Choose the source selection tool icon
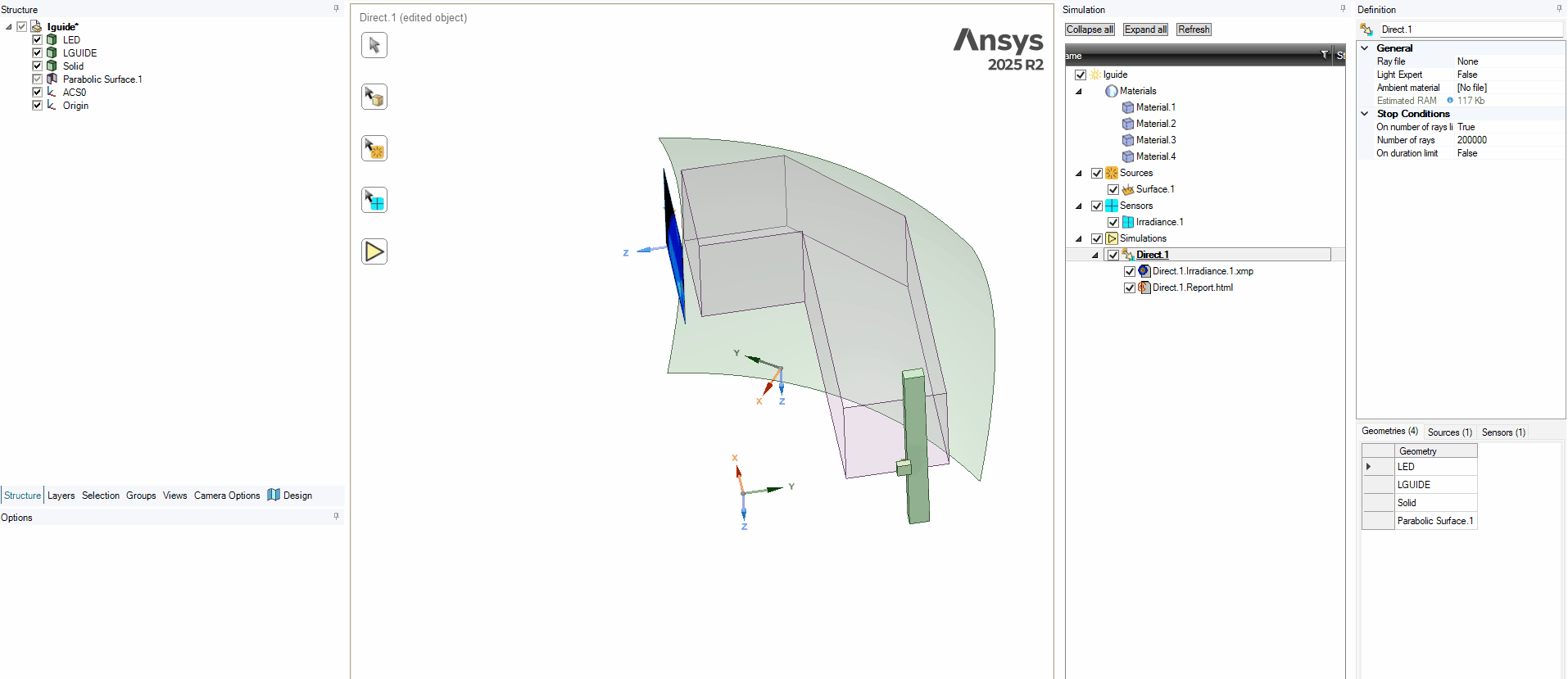Screen dimensions: 1568x679 (x=374, y=148)
